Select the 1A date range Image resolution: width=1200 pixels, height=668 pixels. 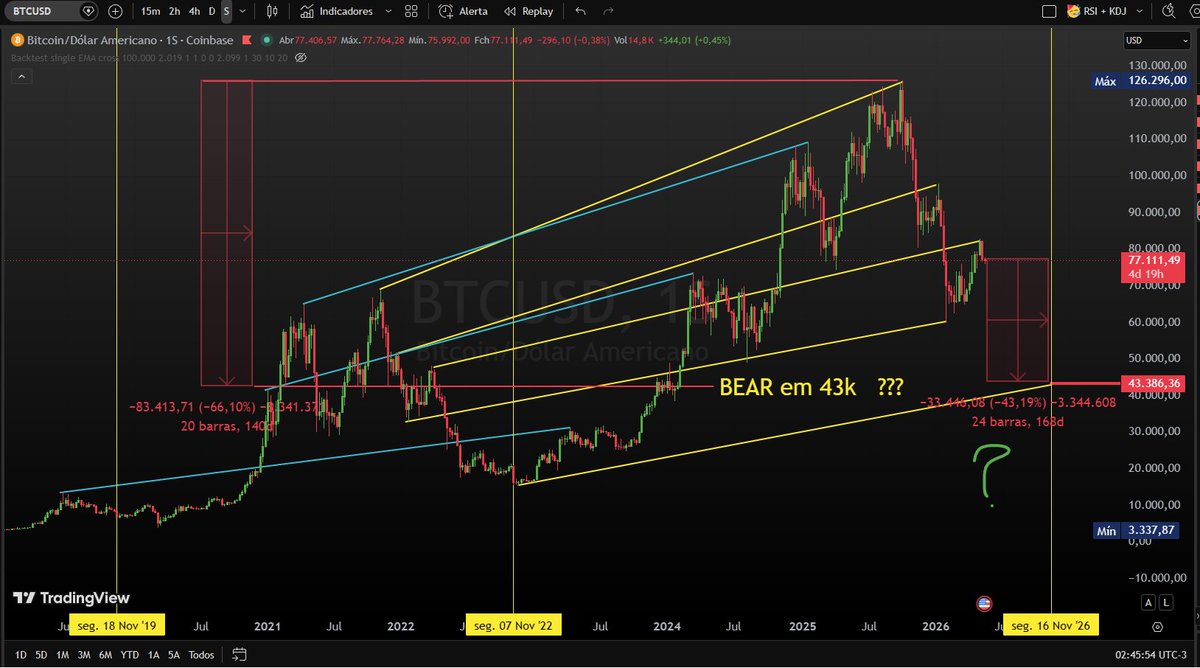[153, 655]
